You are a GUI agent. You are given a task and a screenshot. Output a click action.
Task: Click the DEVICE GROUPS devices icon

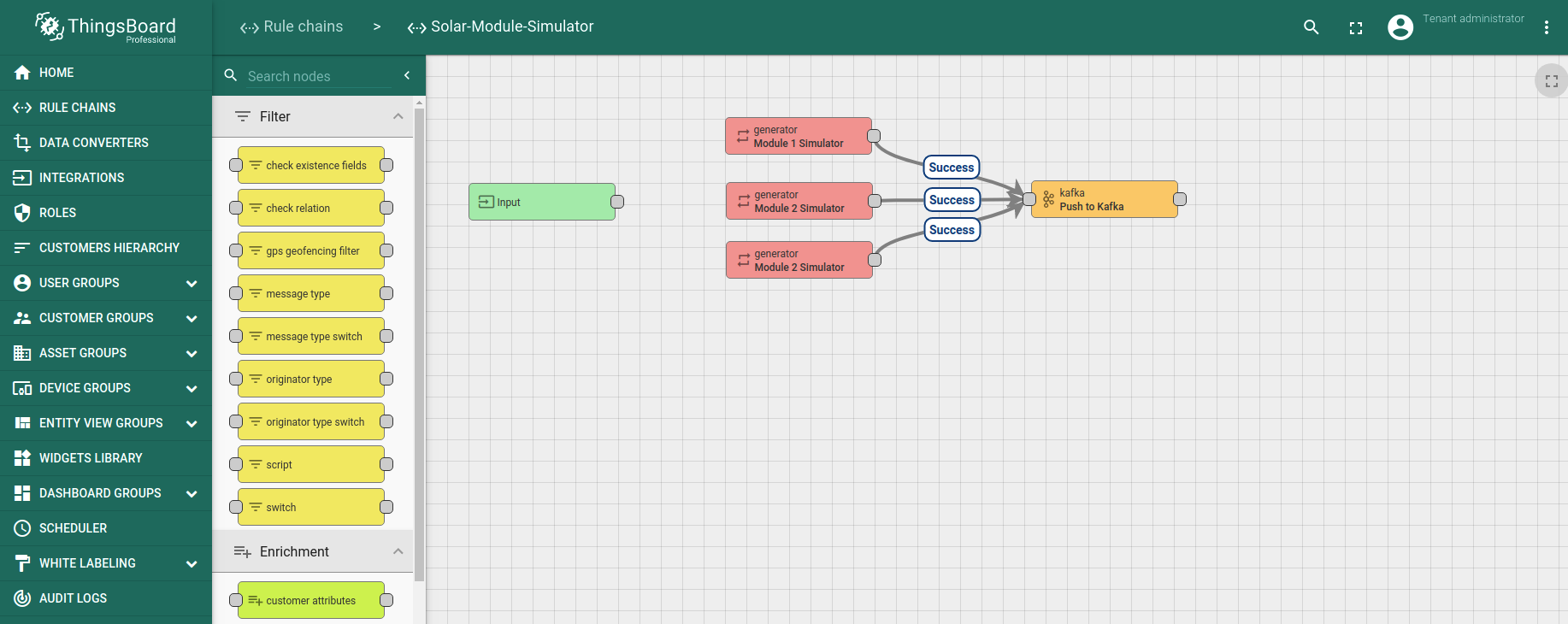click(x=22, y=388)
